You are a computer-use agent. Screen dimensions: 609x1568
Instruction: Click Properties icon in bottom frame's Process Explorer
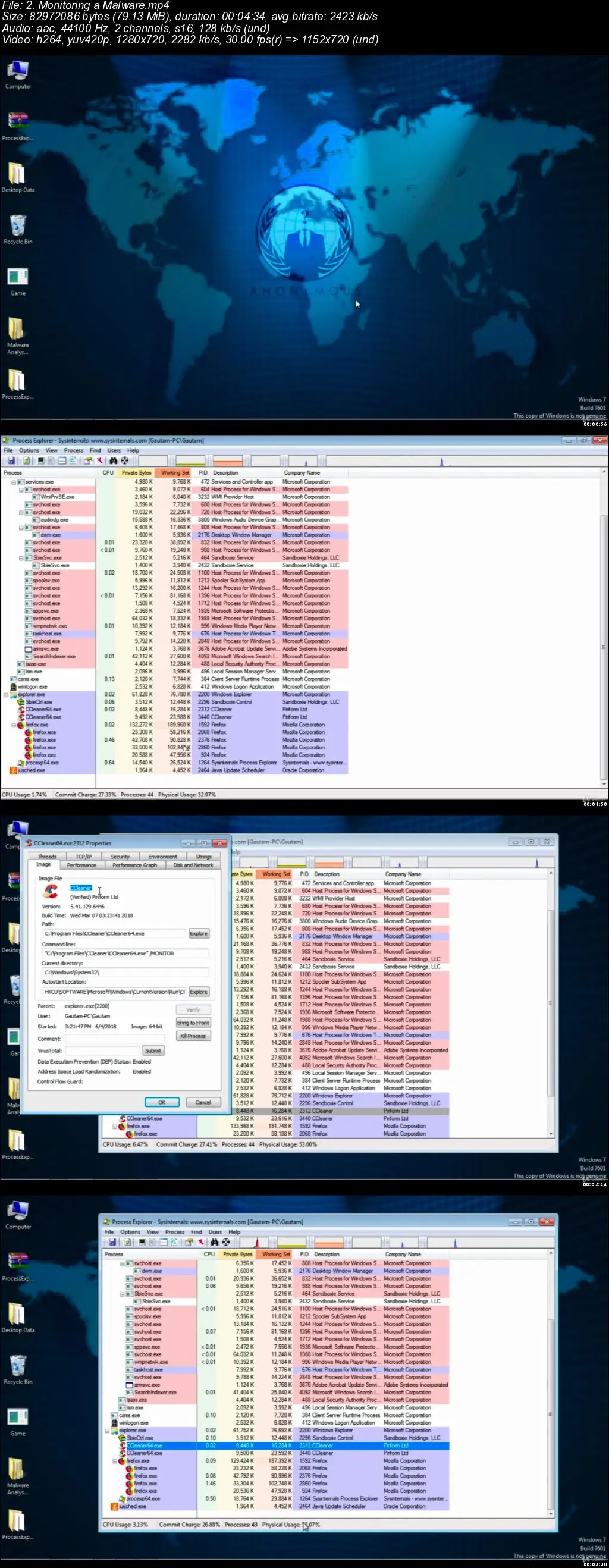tap(190, 1243)
